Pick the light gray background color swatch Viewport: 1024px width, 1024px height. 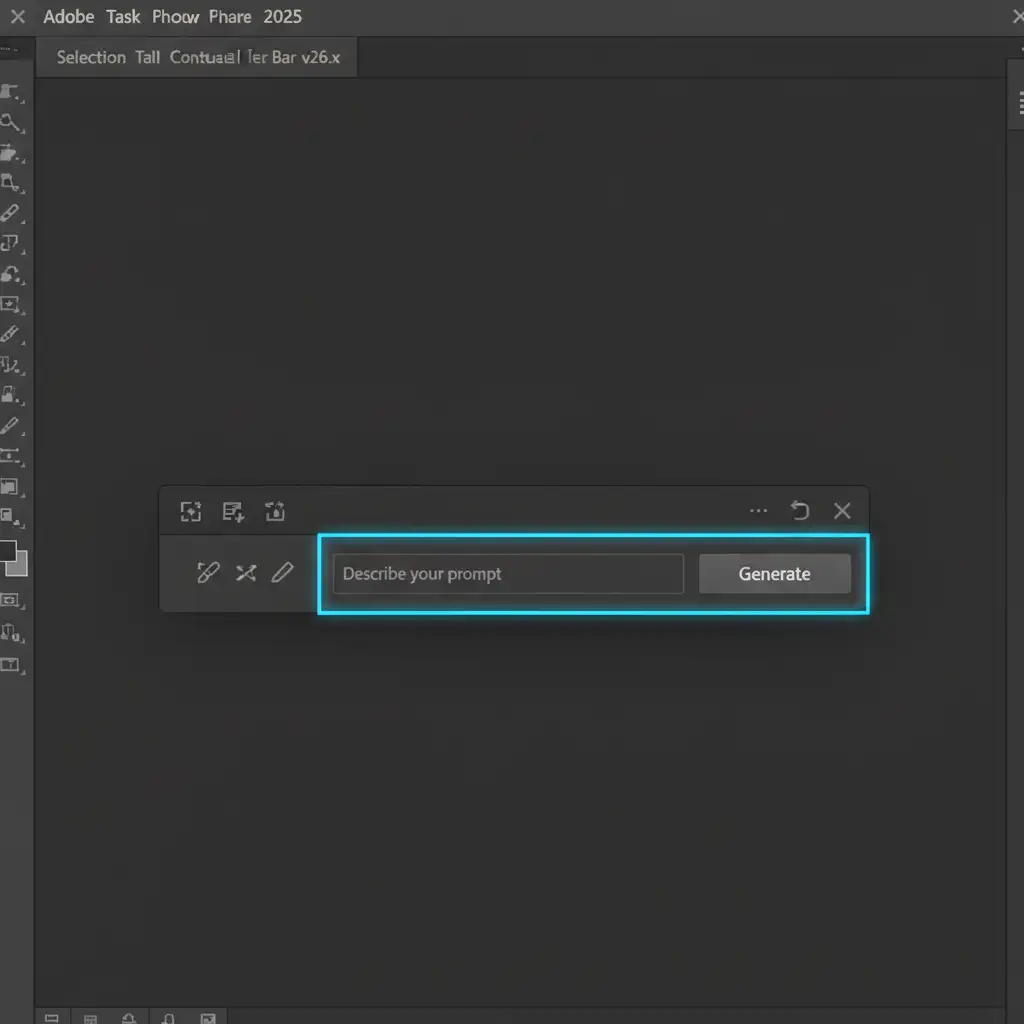point(19,565)
